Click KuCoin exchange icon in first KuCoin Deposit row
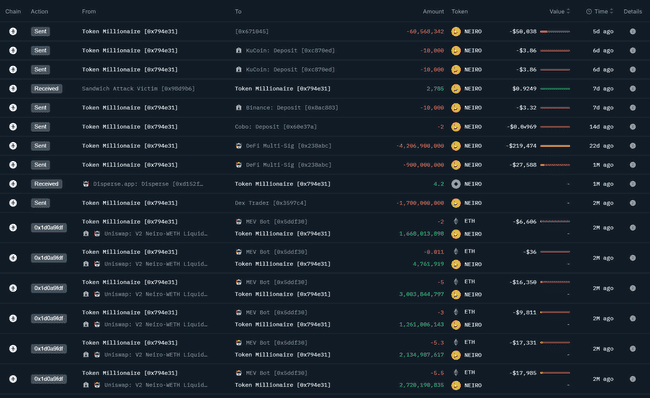650x398 pixels. click(x=238, y=51)
